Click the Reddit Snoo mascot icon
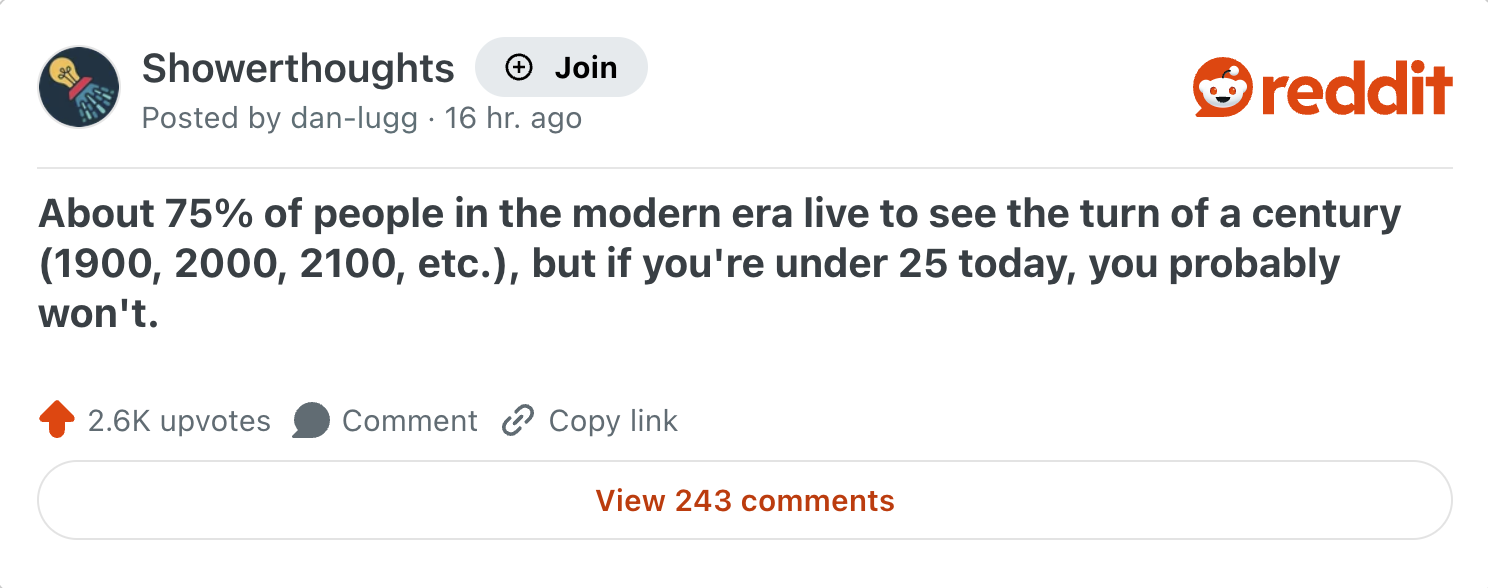Image resolution: width=1488 pixels, height=588 pixels. tap(1222, 88)
